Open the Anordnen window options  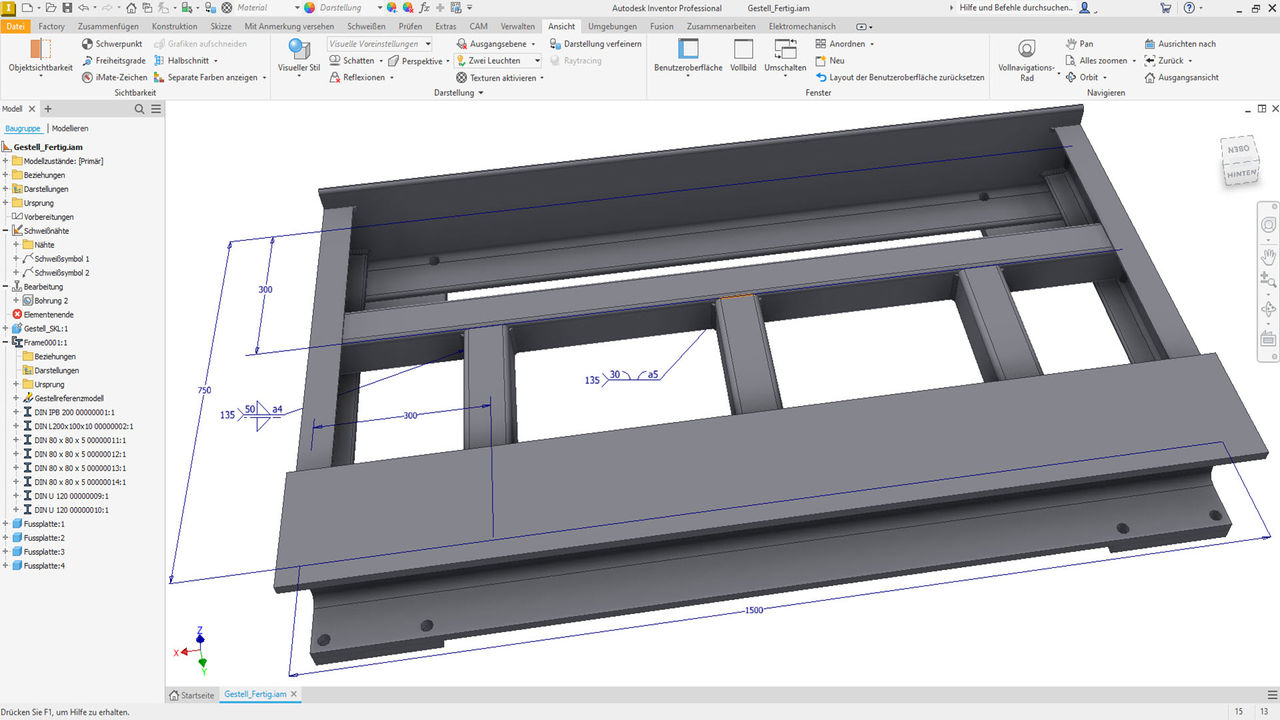coord(845,44)
